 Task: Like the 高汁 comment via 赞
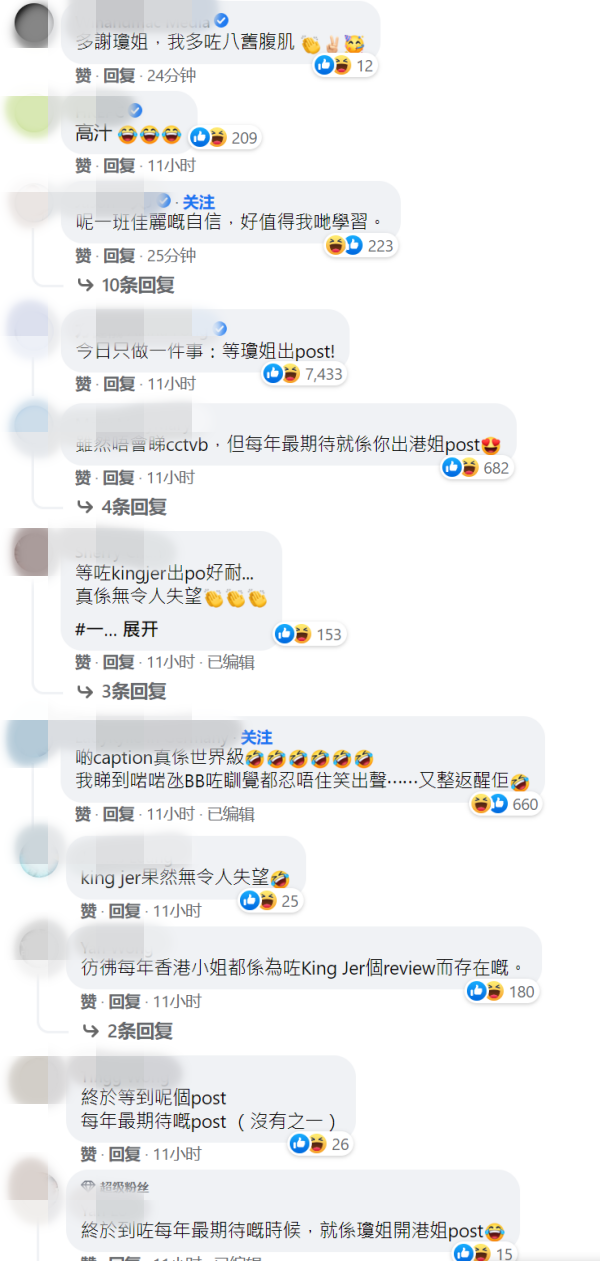[84, 165]
